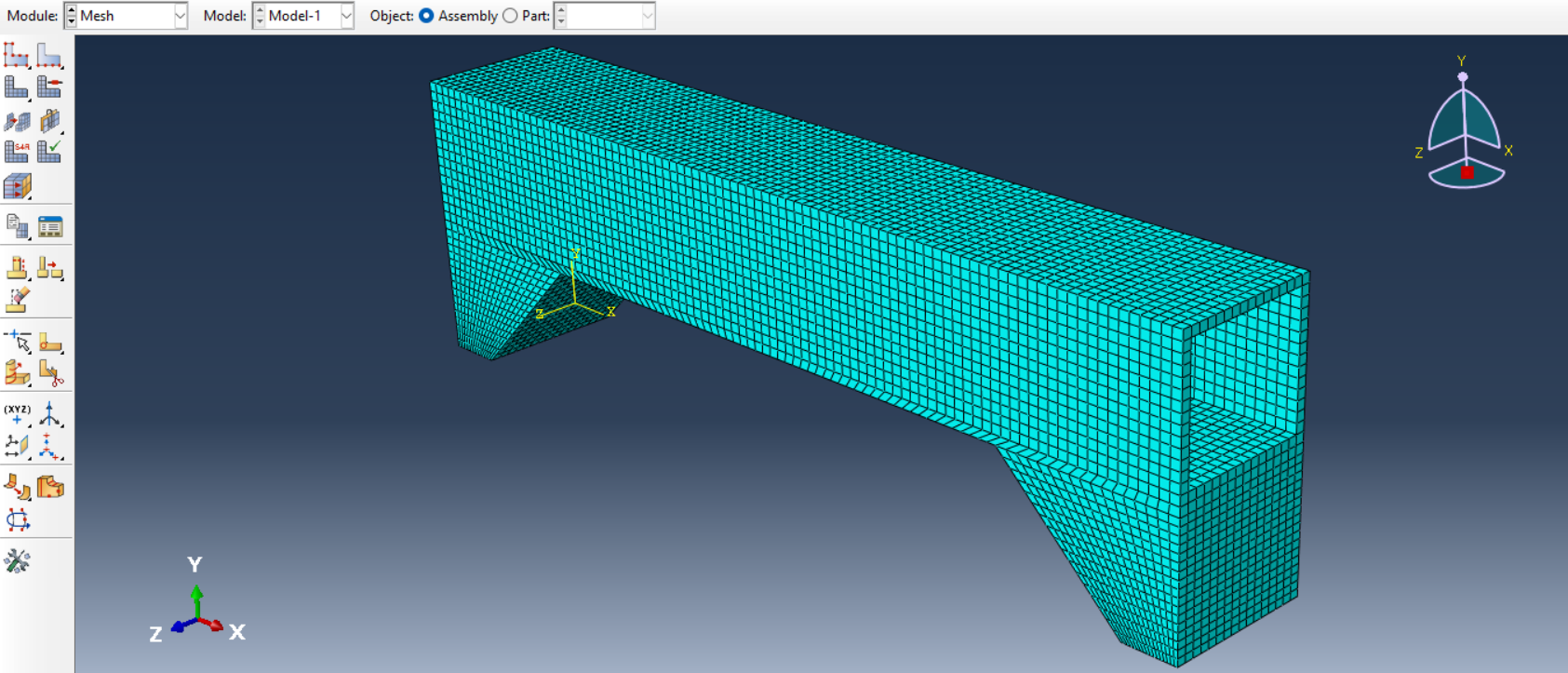
Task: Select the Assign Stack Direction tool
Action: [17, 186]
